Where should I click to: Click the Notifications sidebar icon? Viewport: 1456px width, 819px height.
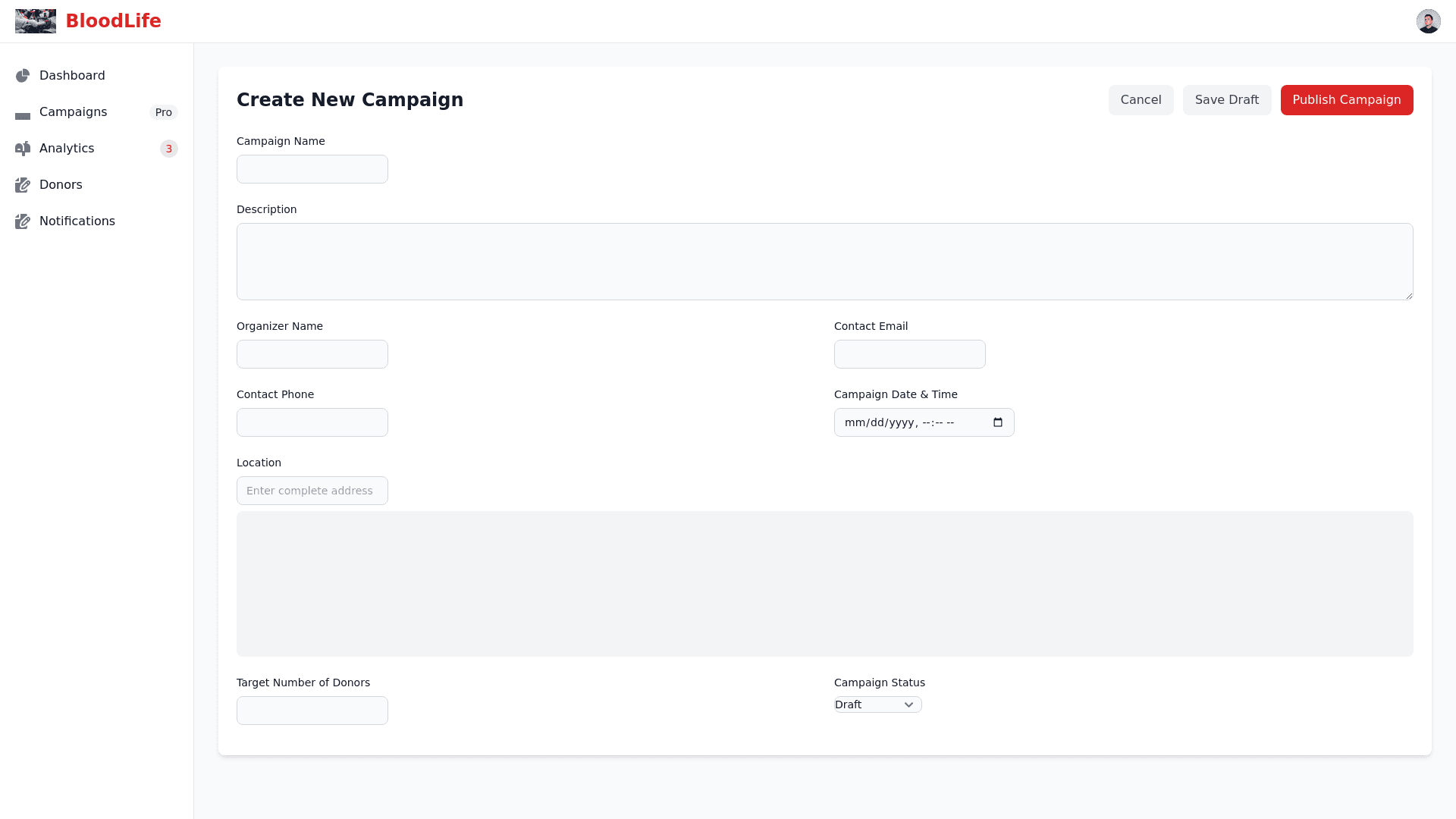click(x=23, y=221)
